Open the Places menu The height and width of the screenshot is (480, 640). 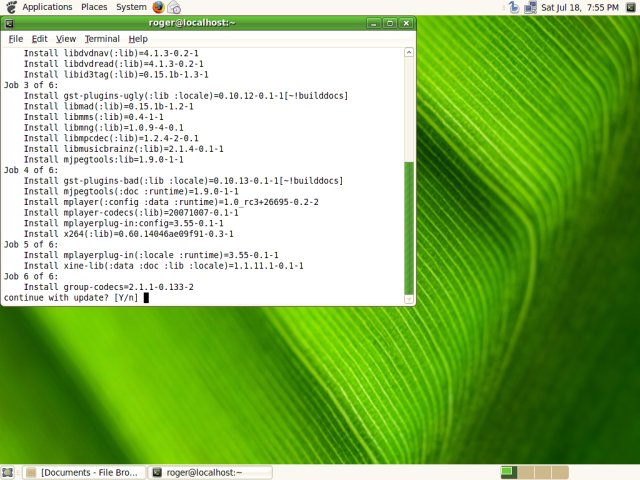pyautogui.click(x=94, y=7)
